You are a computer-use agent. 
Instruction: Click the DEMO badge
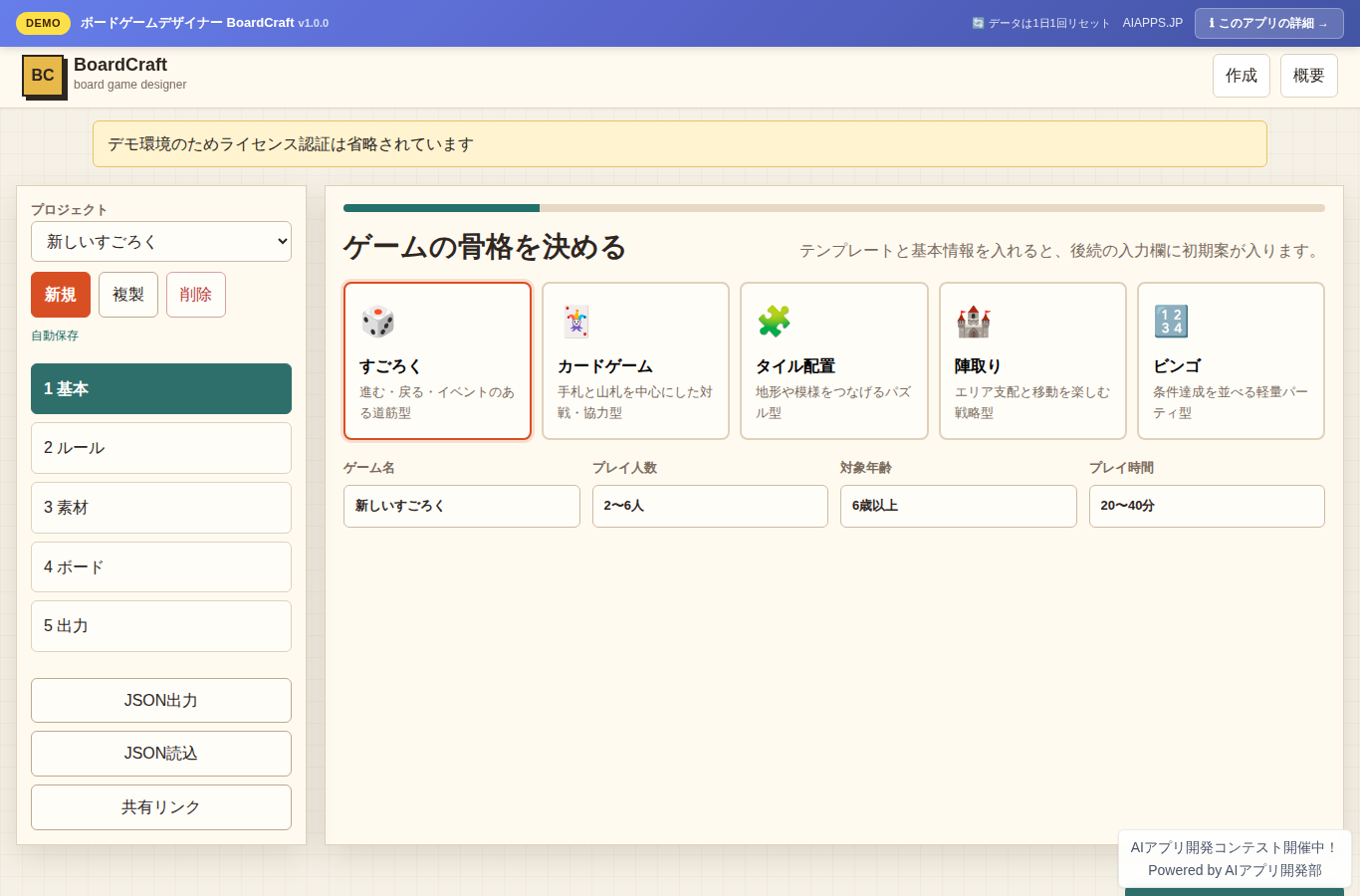[x=43, y=23]
